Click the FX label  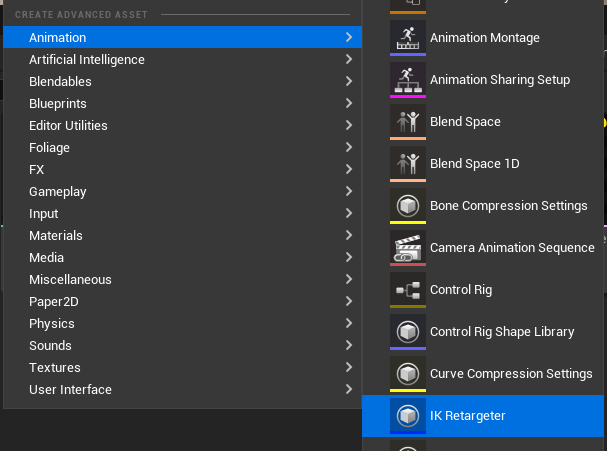(36, 170)
